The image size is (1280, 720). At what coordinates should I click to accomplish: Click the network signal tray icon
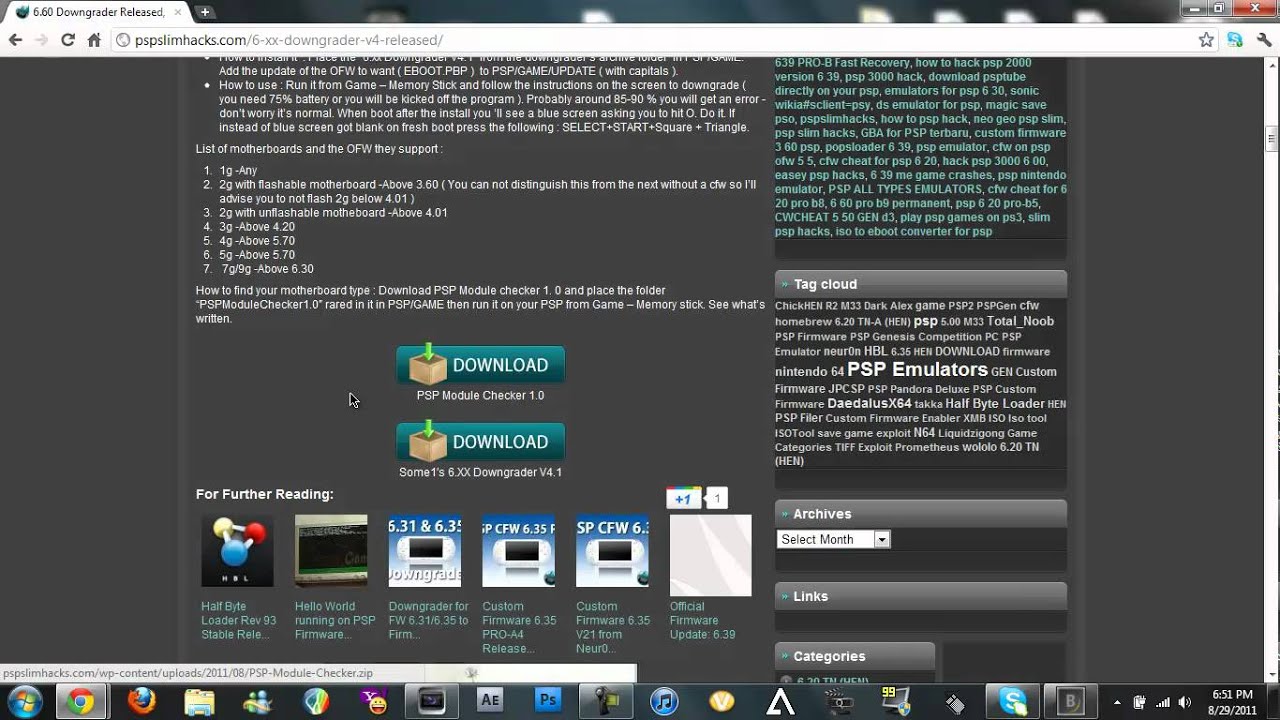(x=1163, y=702)
